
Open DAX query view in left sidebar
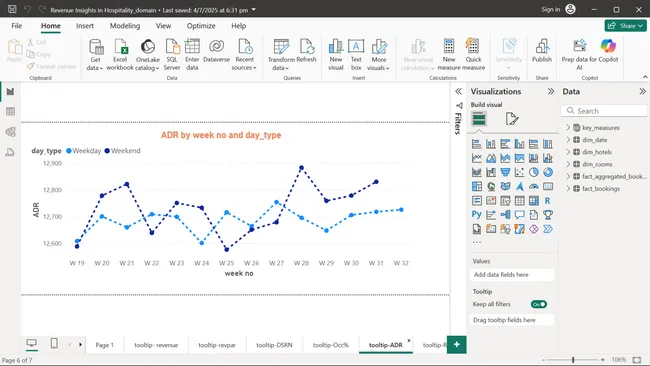10,152
